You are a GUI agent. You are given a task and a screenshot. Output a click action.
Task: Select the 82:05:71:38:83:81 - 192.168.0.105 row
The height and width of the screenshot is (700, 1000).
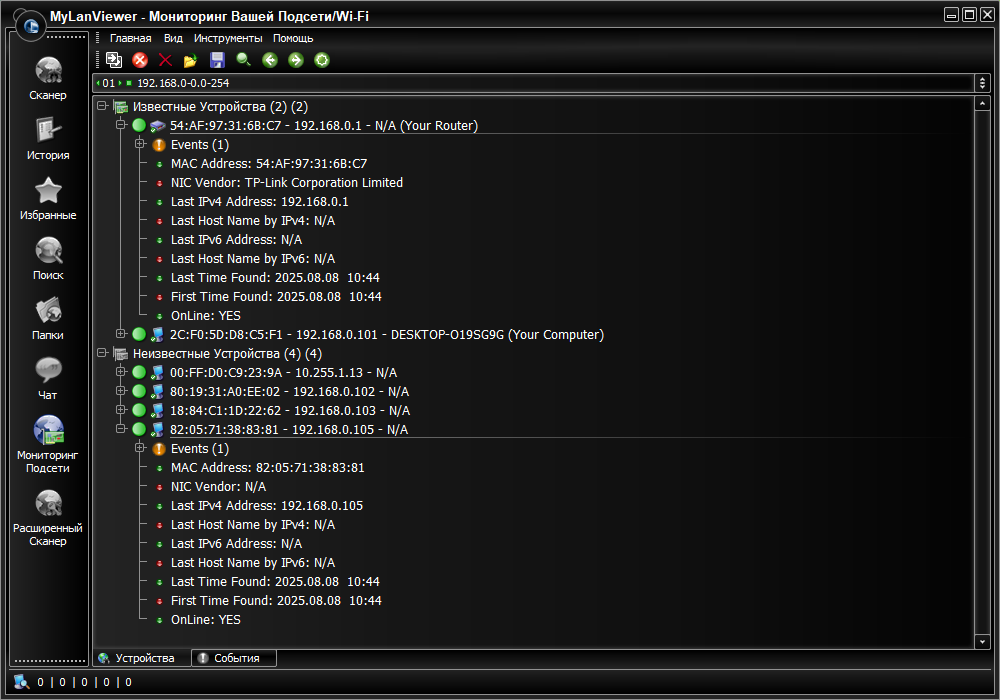click(288, 430)
